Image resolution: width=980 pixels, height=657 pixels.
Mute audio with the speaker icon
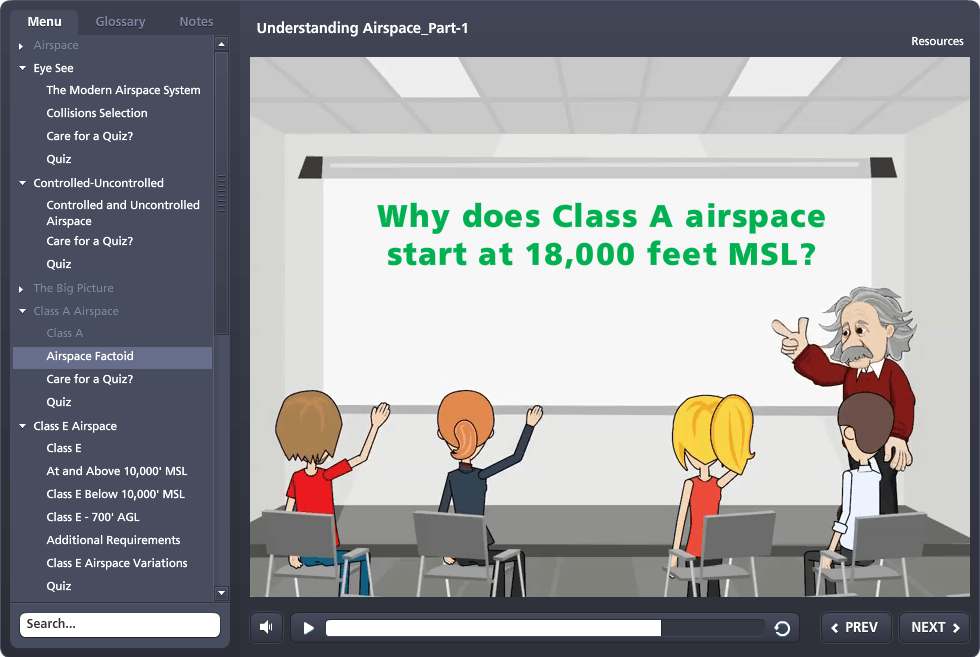tap(266, 627)
